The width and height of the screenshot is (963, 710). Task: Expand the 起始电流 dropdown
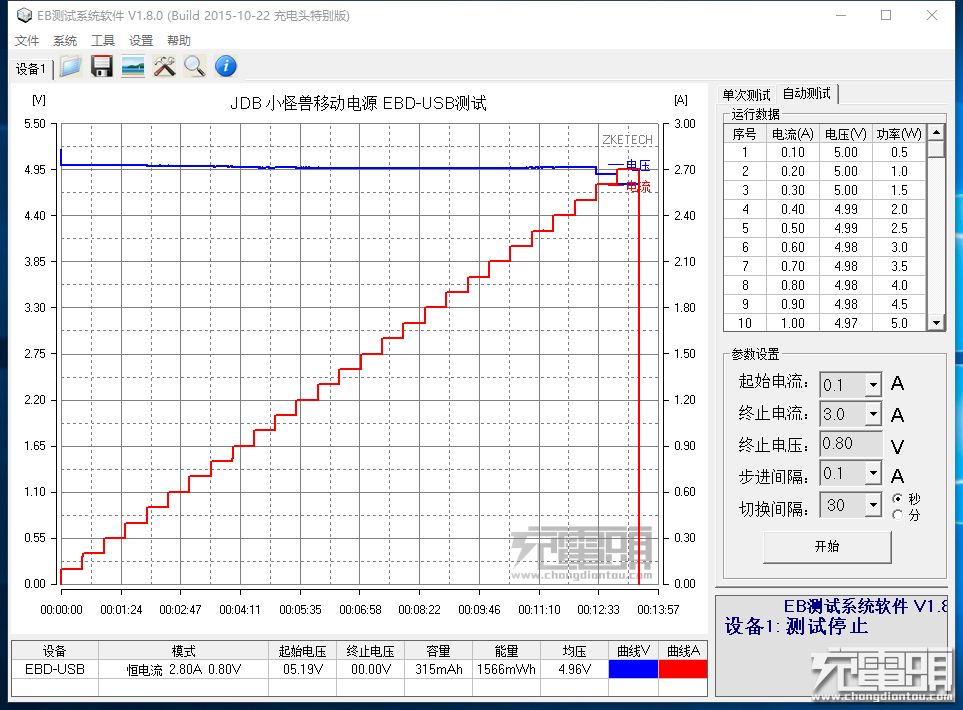click(873, 385)
